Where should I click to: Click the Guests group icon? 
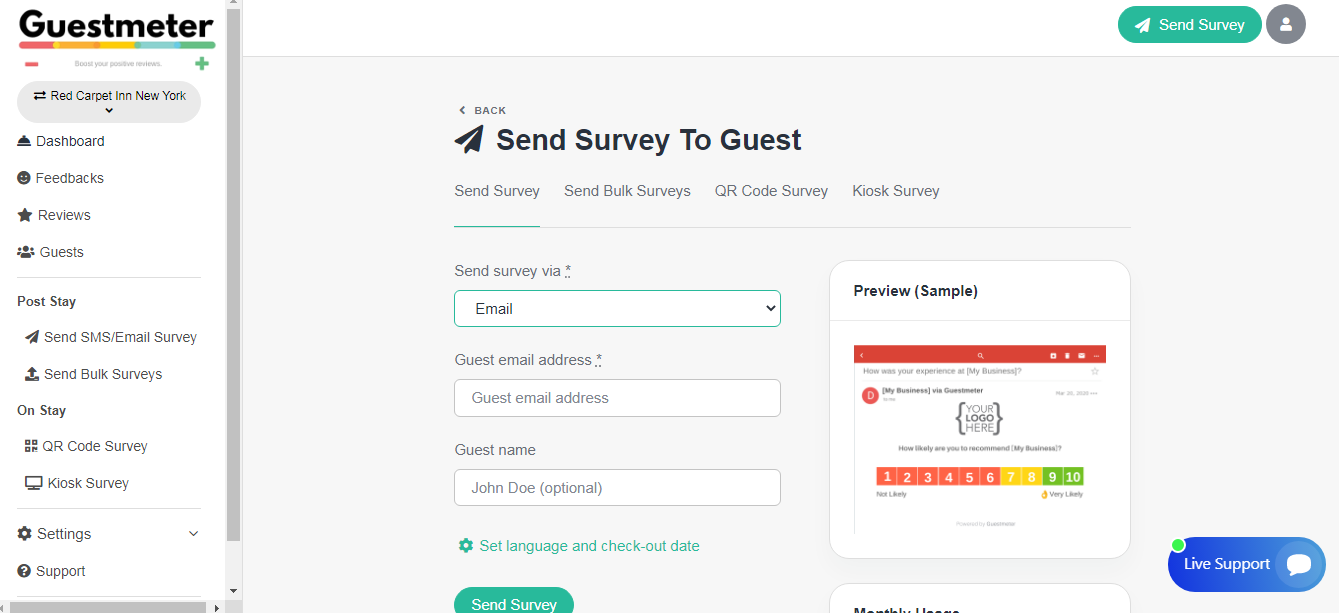26,252
